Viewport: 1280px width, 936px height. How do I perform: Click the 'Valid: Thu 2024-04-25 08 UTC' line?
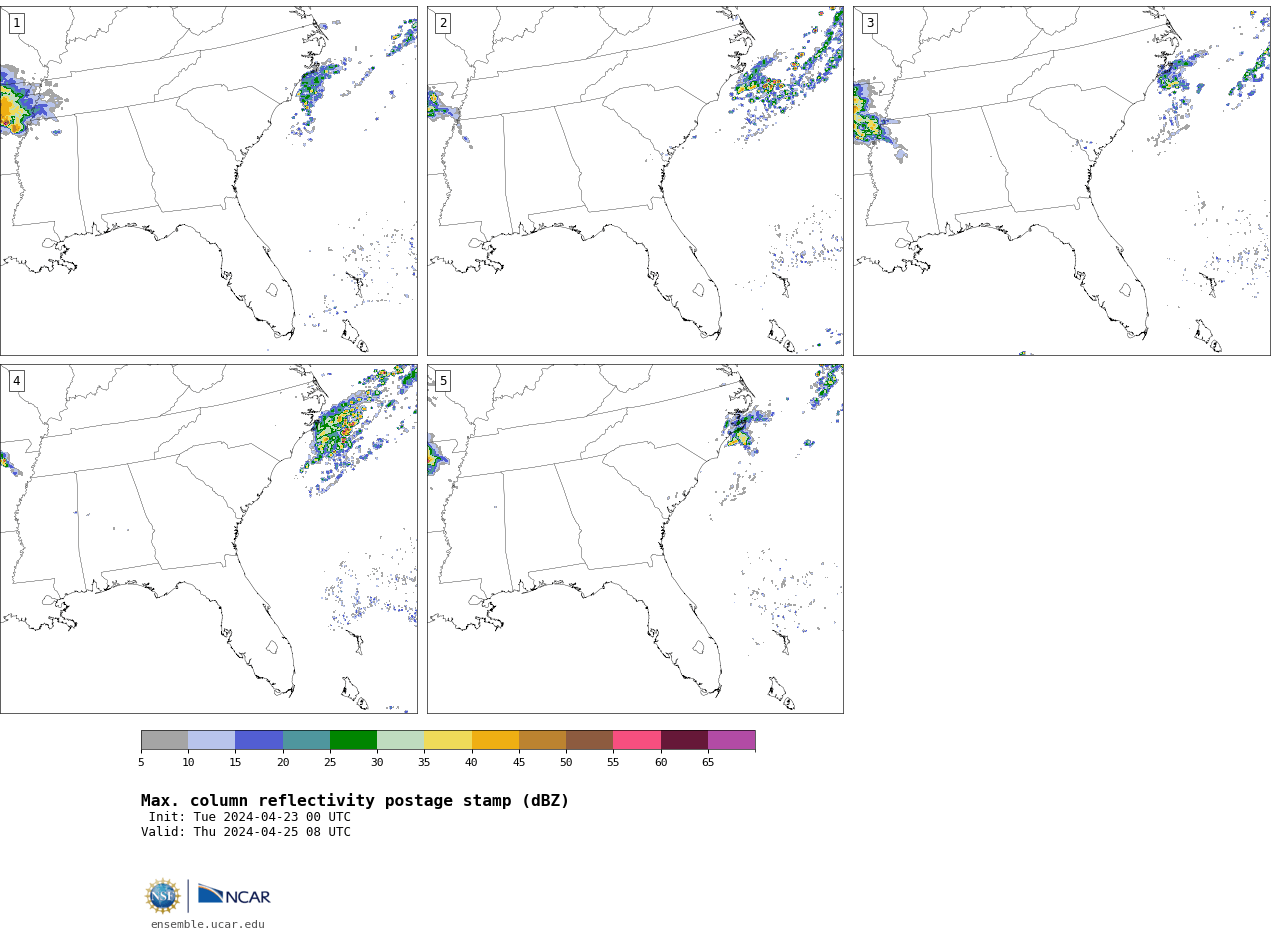[246, 832]
